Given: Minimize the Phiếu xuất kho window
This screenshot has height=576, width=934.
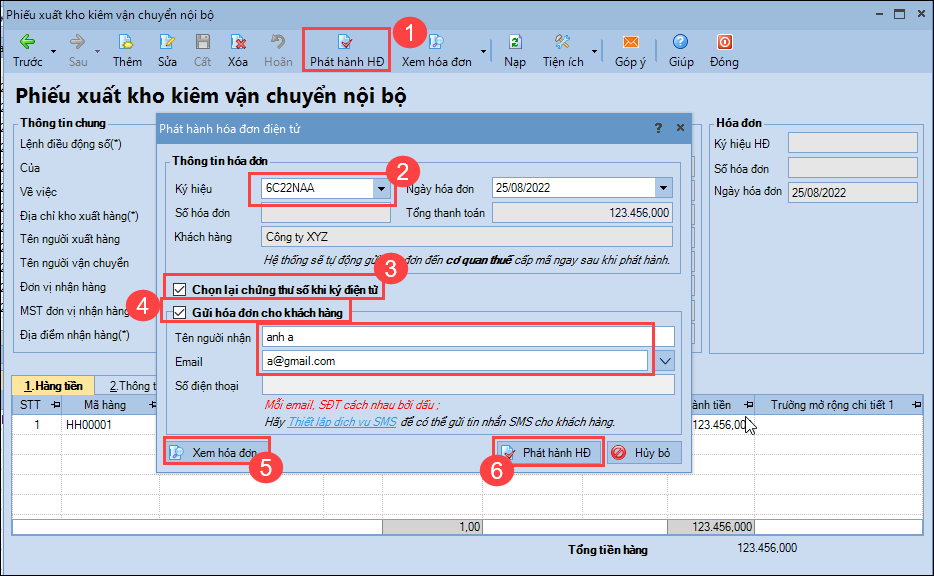Looking at the screenshot, I should [879, 14].
